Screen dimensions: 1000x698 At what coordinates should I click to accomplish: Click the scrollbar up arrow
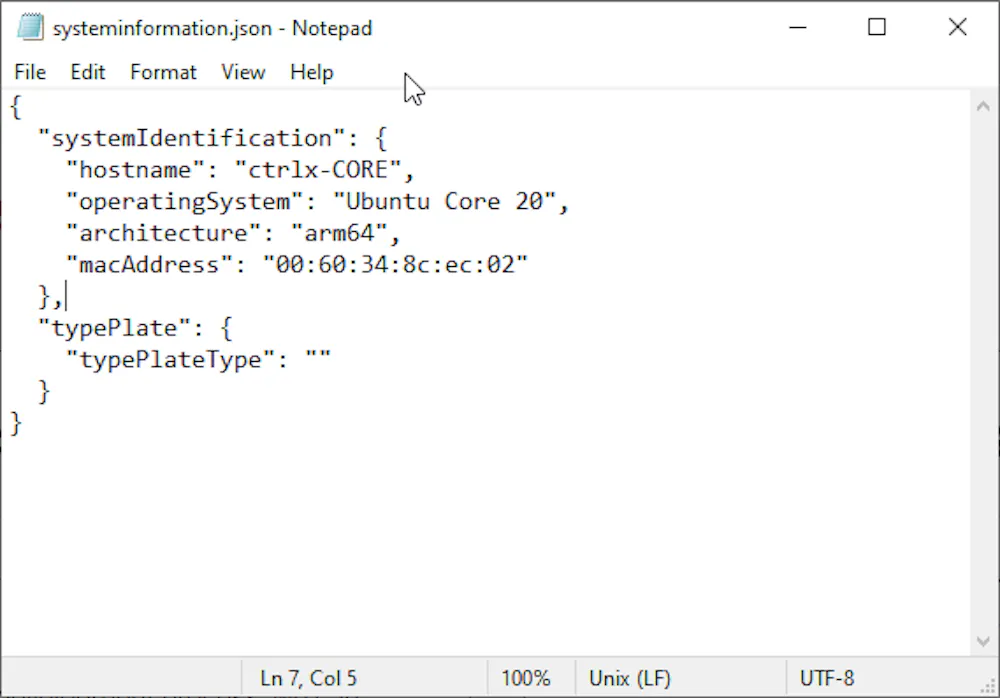983,107
